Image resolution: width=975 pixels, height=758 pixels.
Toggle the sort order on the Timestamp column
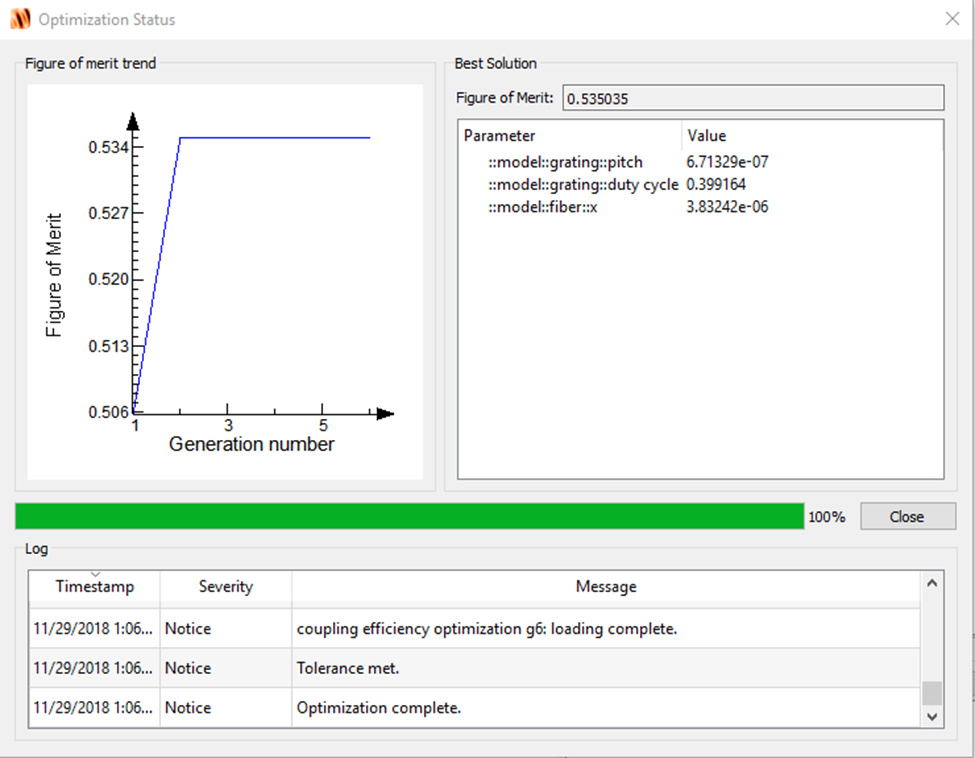click(x=94, y=587)
